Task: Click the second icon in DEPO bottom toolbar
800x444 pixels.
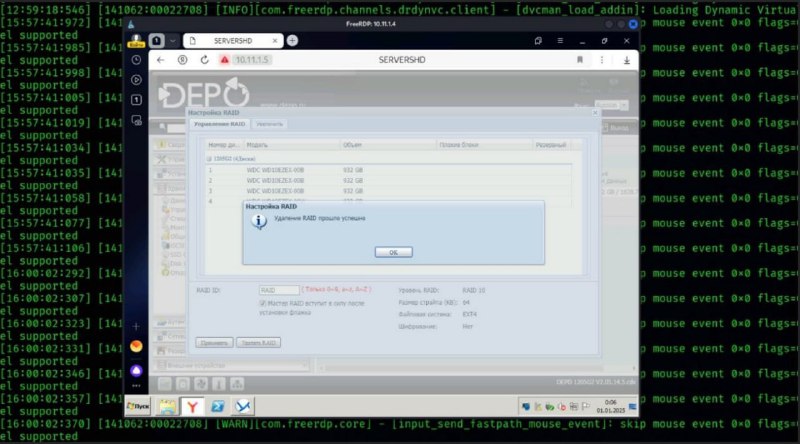Action: click(x=183, y=384)
